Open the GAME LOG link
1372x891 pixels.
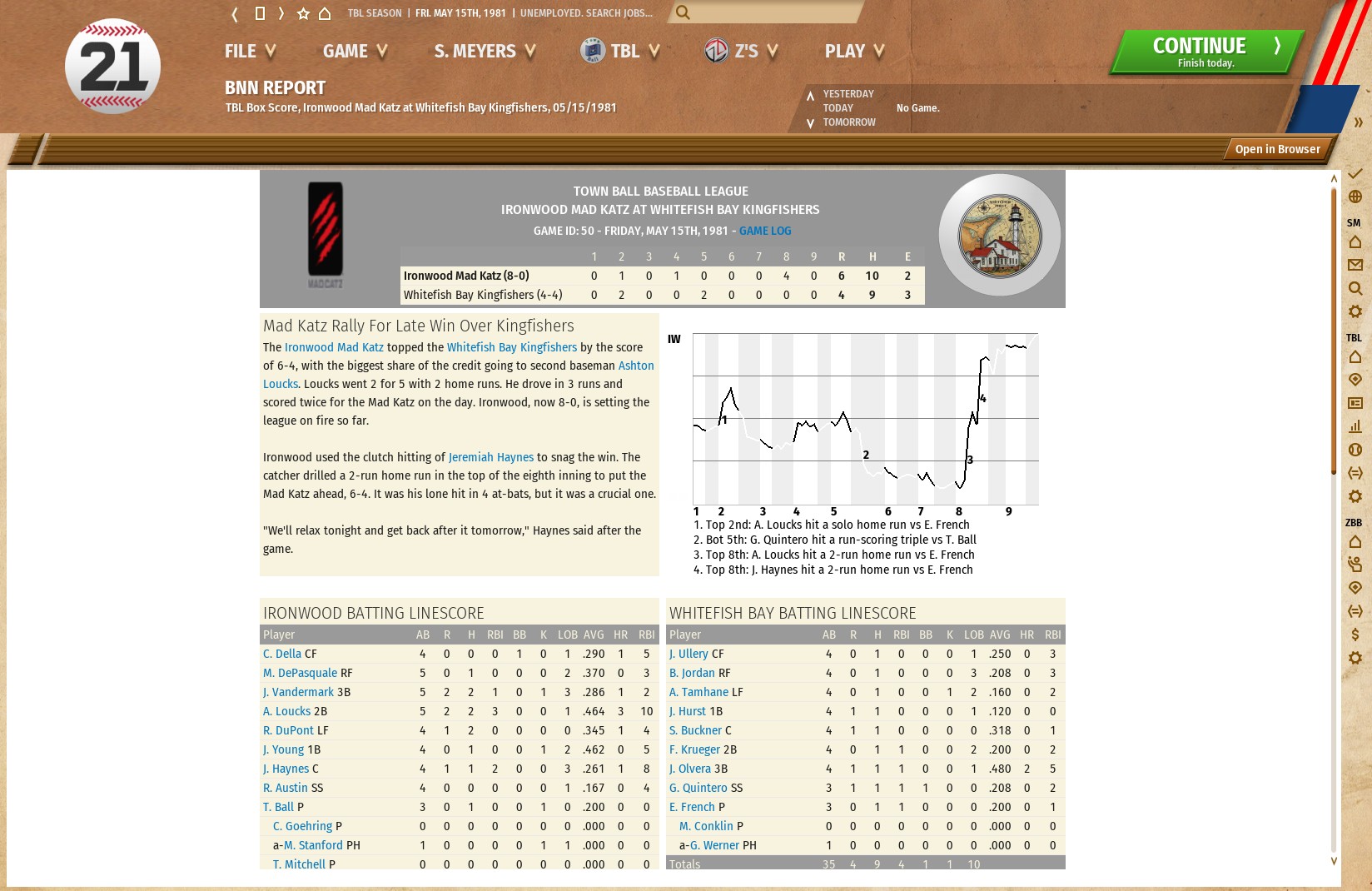tap(765, 231)
